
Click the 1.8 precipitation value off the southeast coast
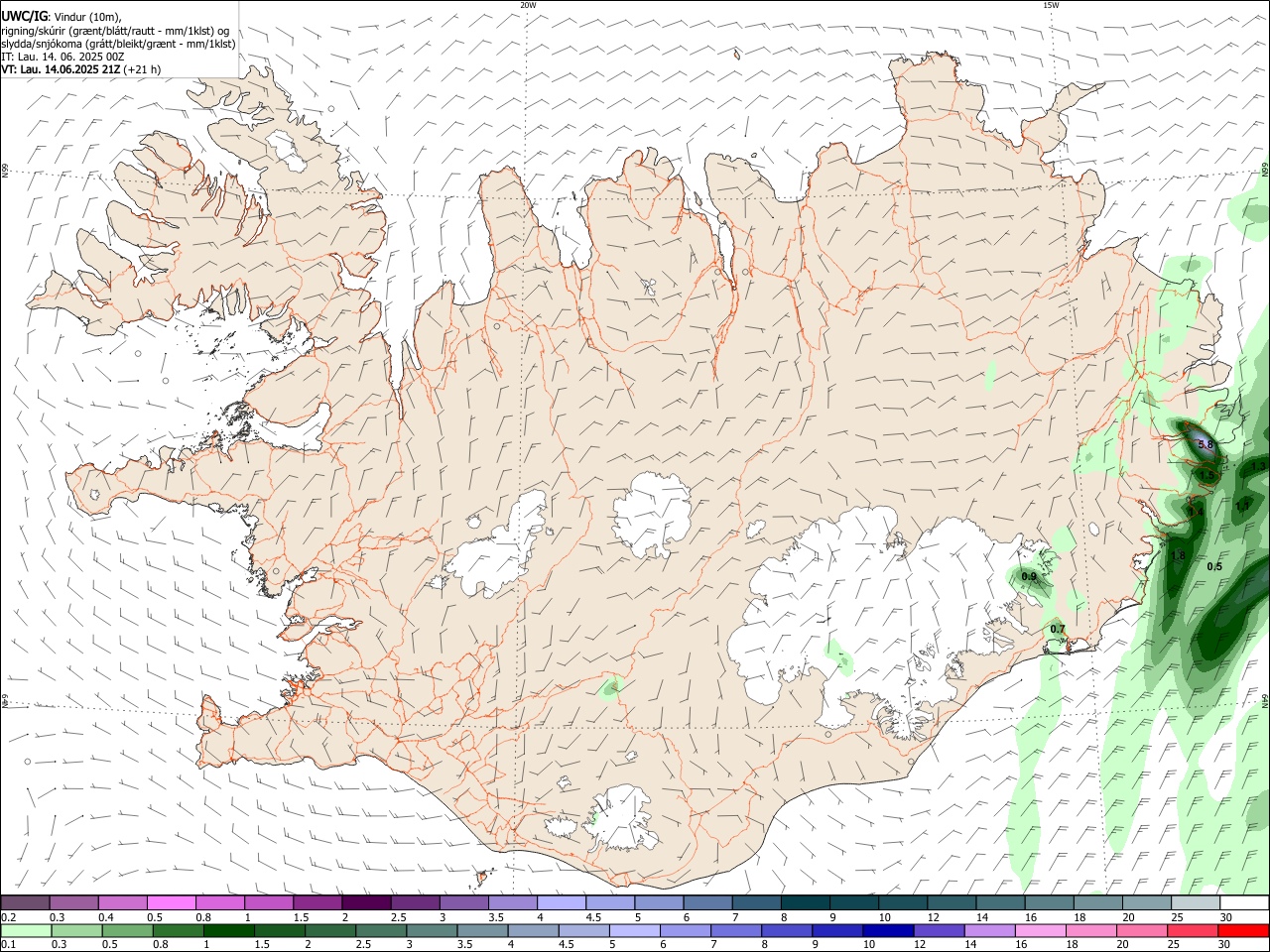point(1178,556)
